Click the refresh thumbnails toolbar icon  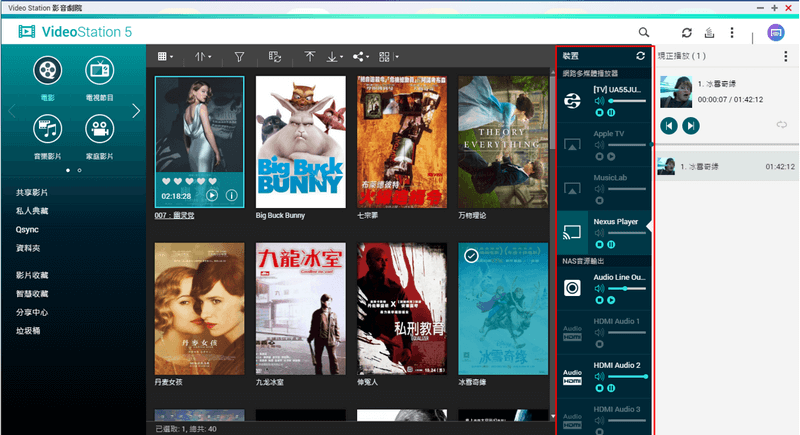(x=275, y=57)
